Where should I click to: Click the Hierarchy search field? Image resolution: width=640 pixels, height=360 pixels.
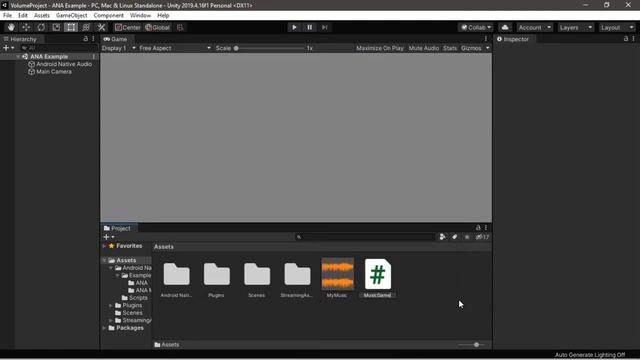click(59, 48)
